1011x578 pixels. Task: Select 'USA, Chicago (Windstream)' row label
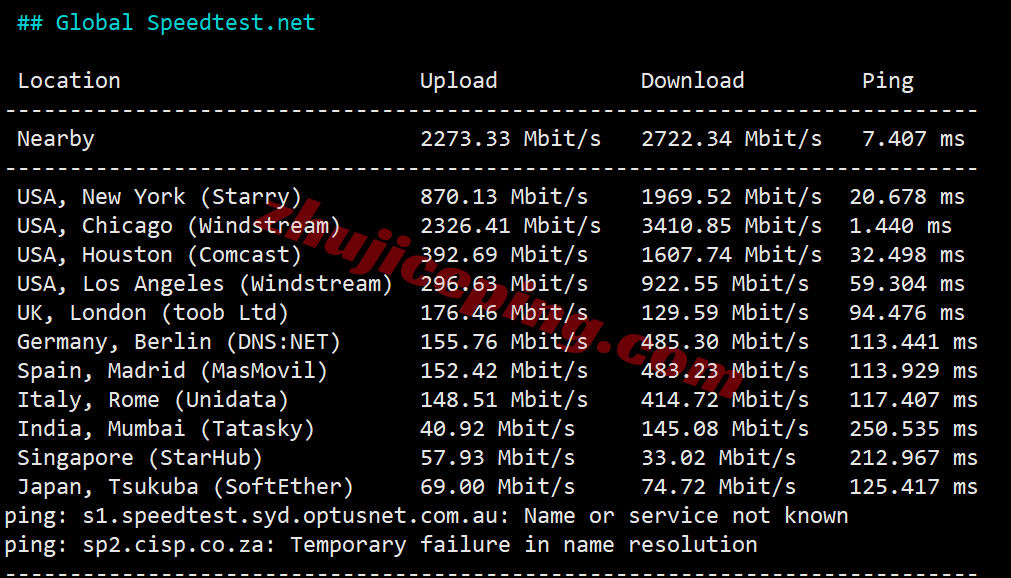point(179,226)
